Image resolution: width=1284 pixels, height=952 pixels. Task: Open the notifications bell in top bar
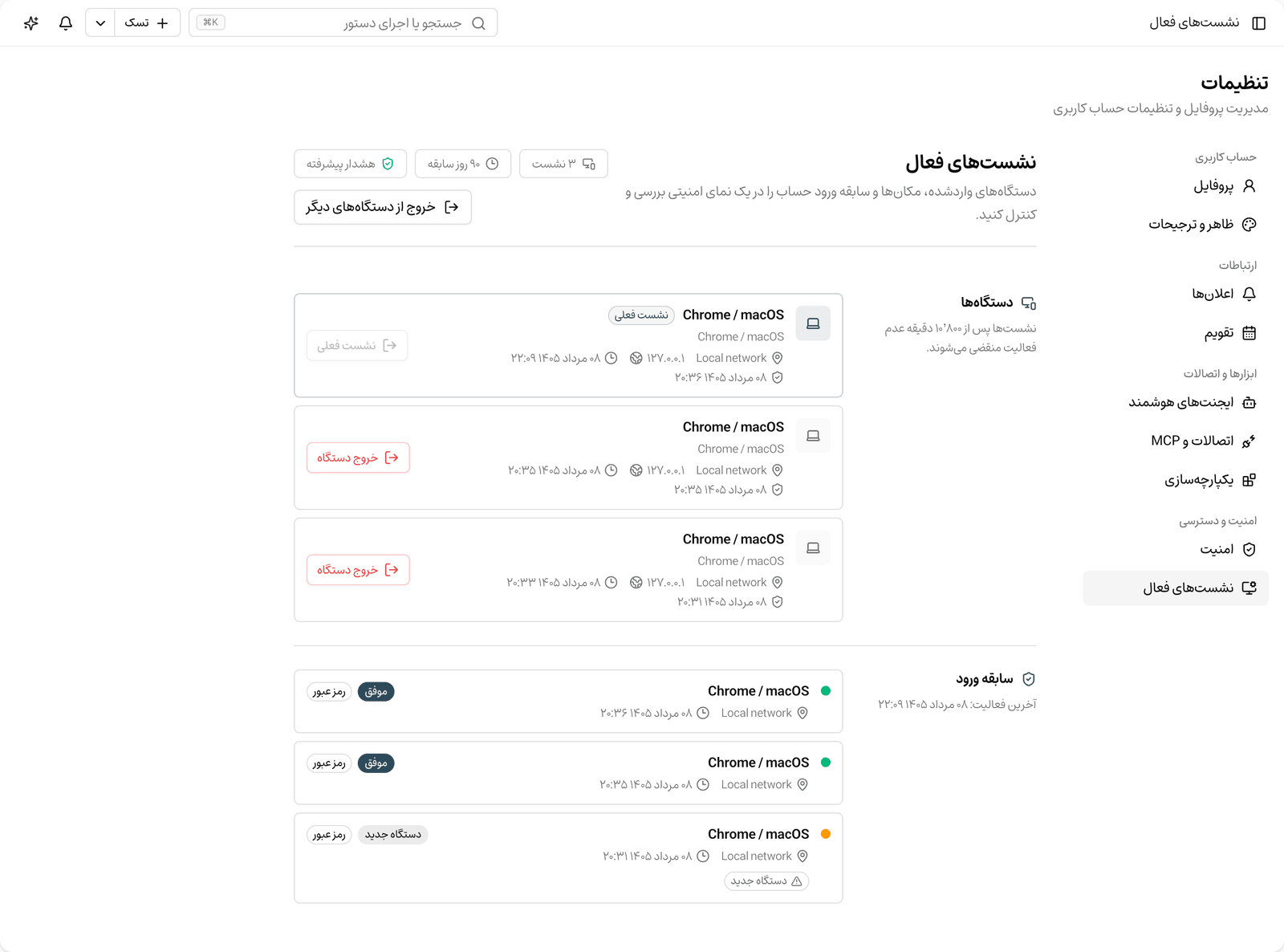click(x=66, y=23)
